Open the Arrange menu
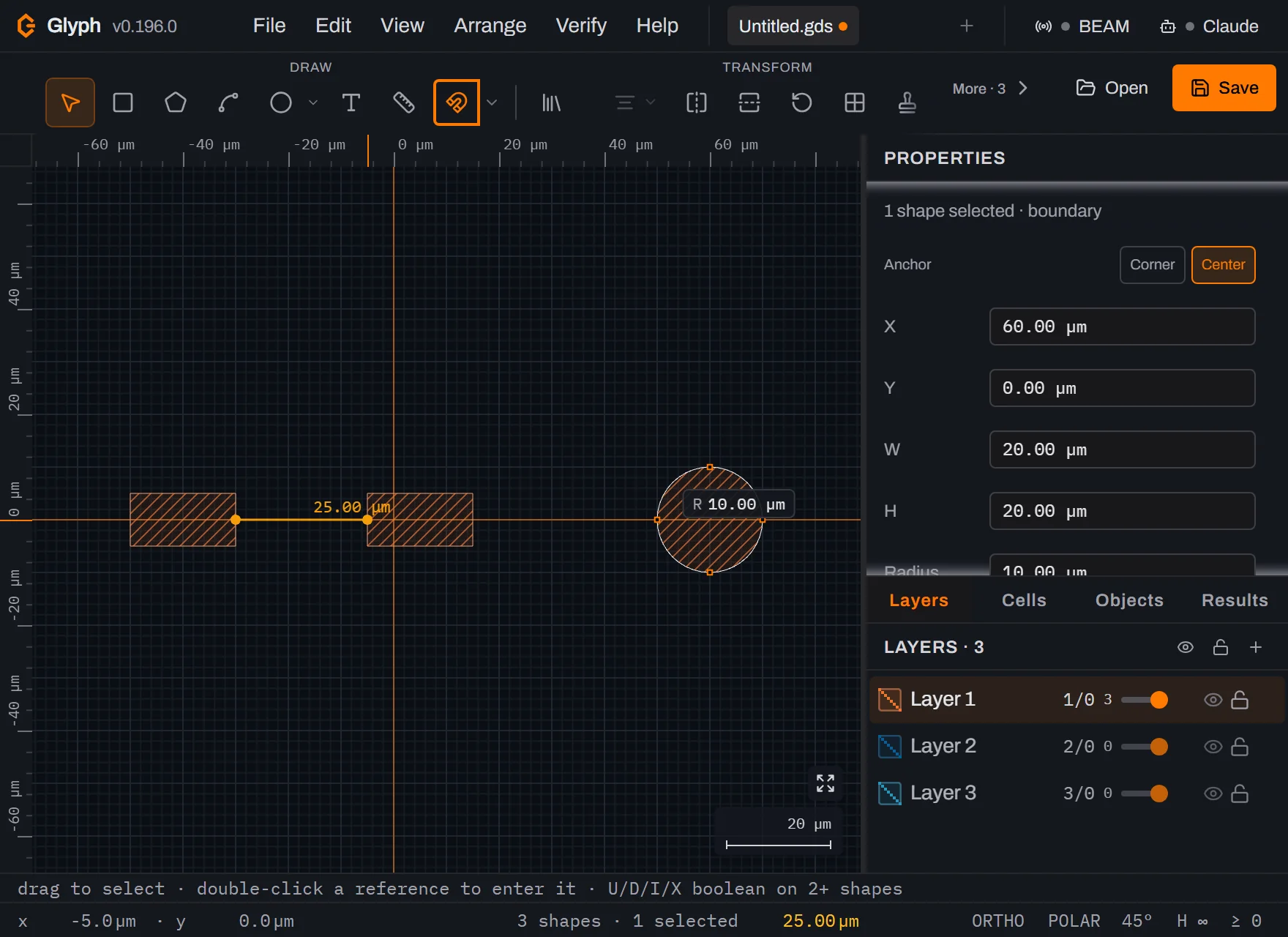The width and height of the screenshot is (1288, 937). (x=490, y=26)
